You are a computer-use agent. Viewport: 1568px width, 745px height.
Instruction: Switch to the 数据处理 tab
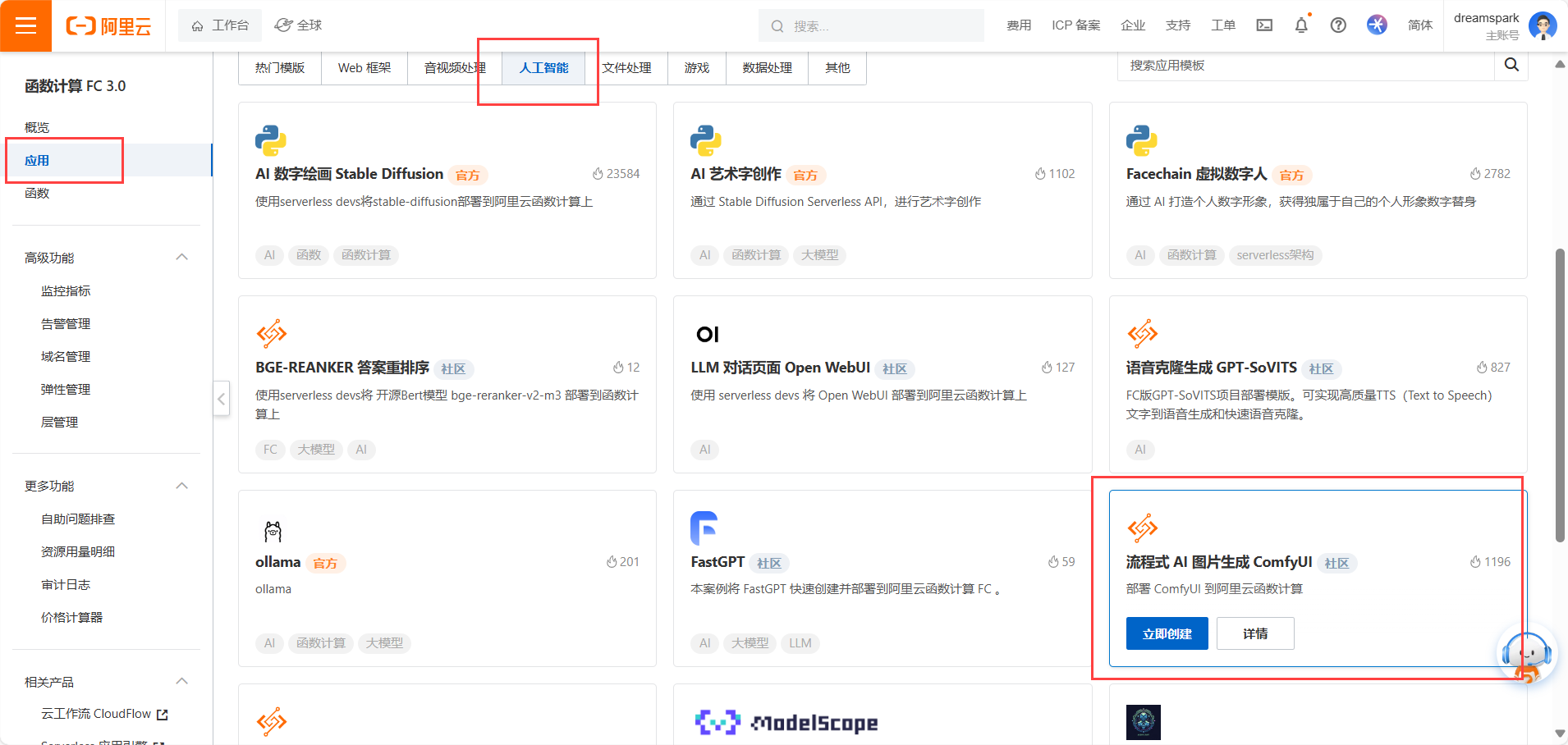pyautogui.click(x=768, y=68)
